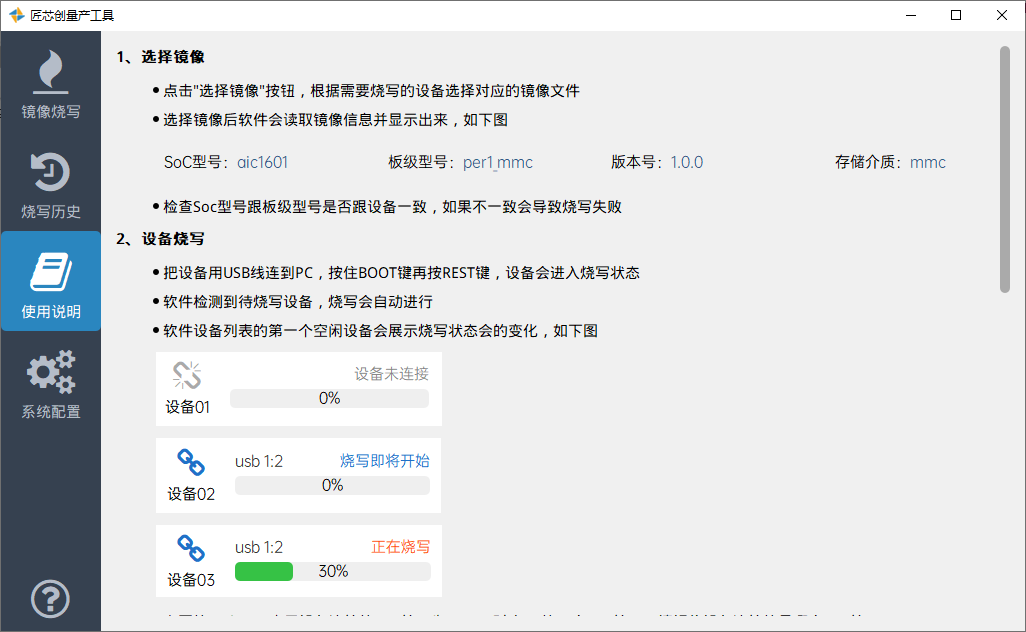Click the 设备02 progress bar showing 0%
The image size is (1026, 632).
click(x=332, y=485)
